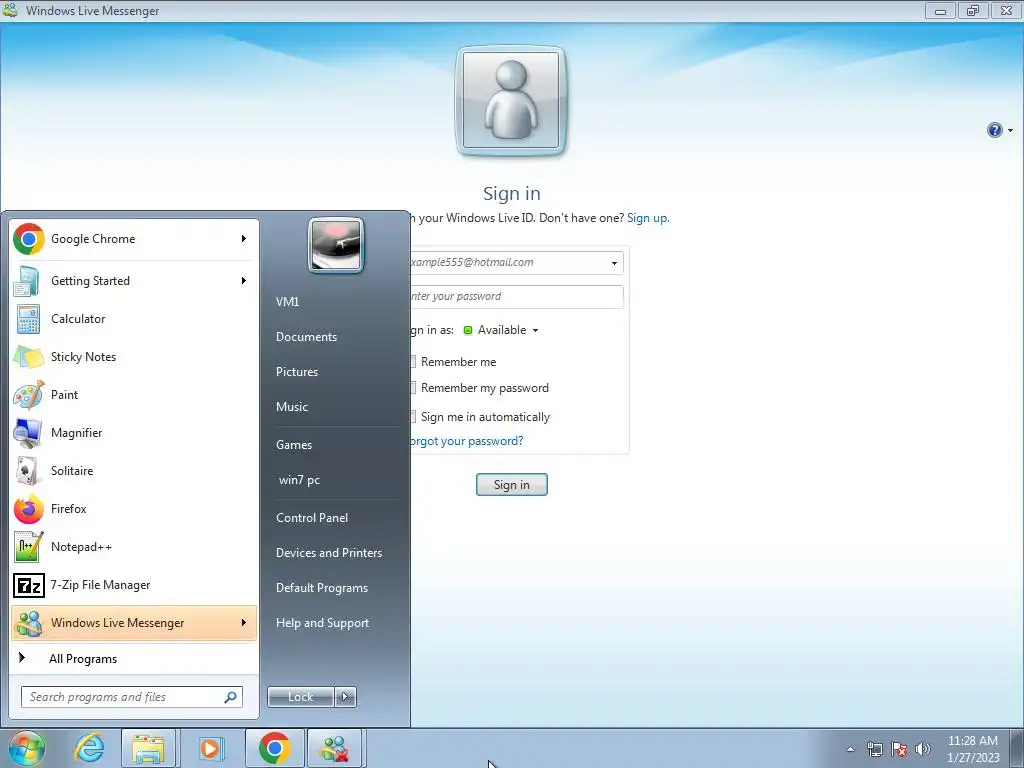Open Devices and Printers
The image size is (1024, 768).
328,553
